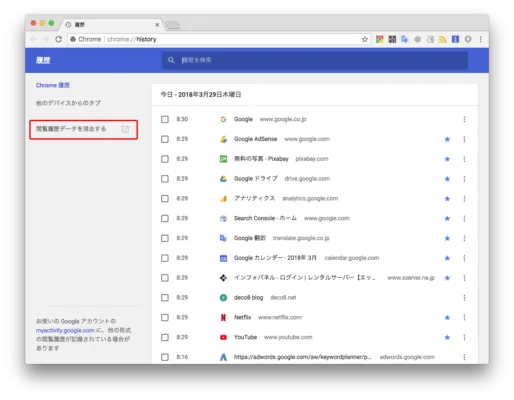Open the Search Console history entry
514x400 pixels.
[x=265, y=218]
